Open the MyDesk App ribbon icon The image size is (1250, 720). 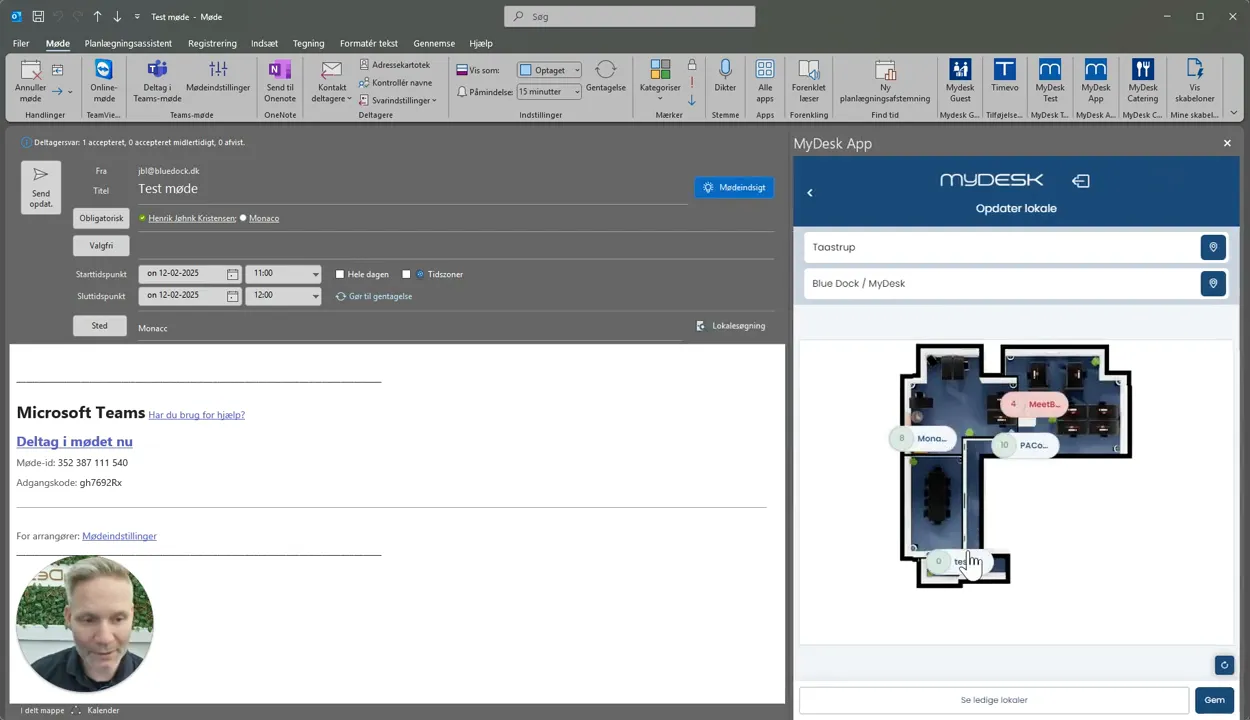[x=1096, y=81]
